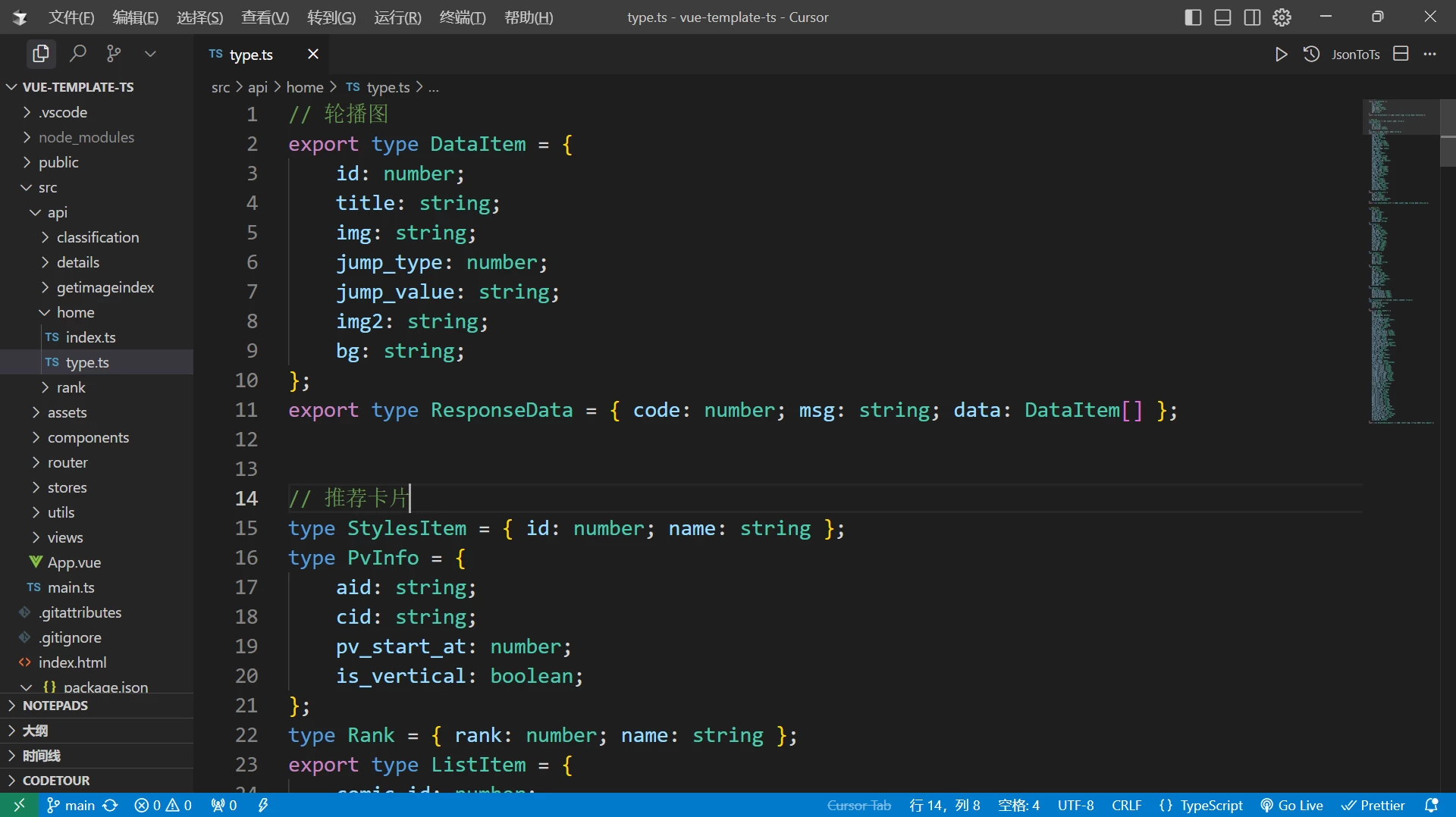The height and width of the screenshot is (817, 1456).
Task: Toggle secondary sidebar layout icon
Action: 1252,17
